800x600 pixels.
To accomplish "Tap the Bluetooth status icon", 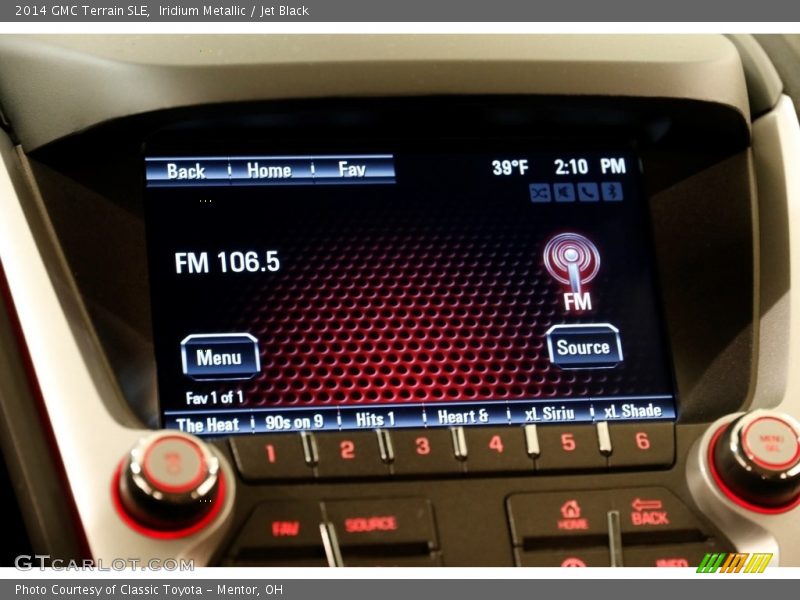I will (611, 192).
